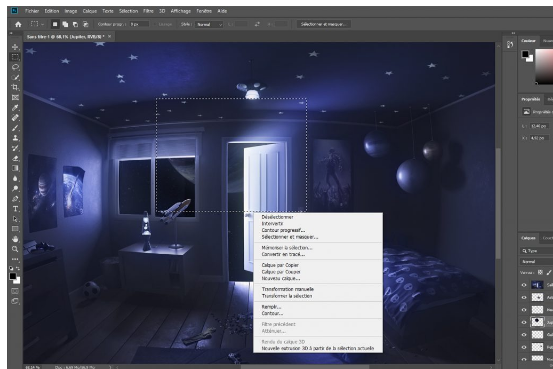Hide the top layer via eye icon
The width and height of the screenshot is (553, 369).
(x=524, y=285)
